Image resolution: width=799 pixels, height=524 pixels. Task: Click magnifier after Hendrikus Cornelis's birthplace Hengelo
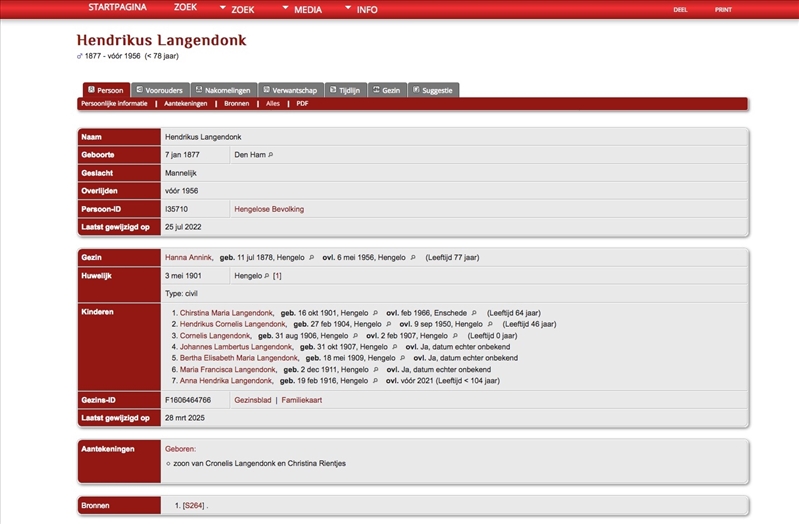click(x=388, y=324)
